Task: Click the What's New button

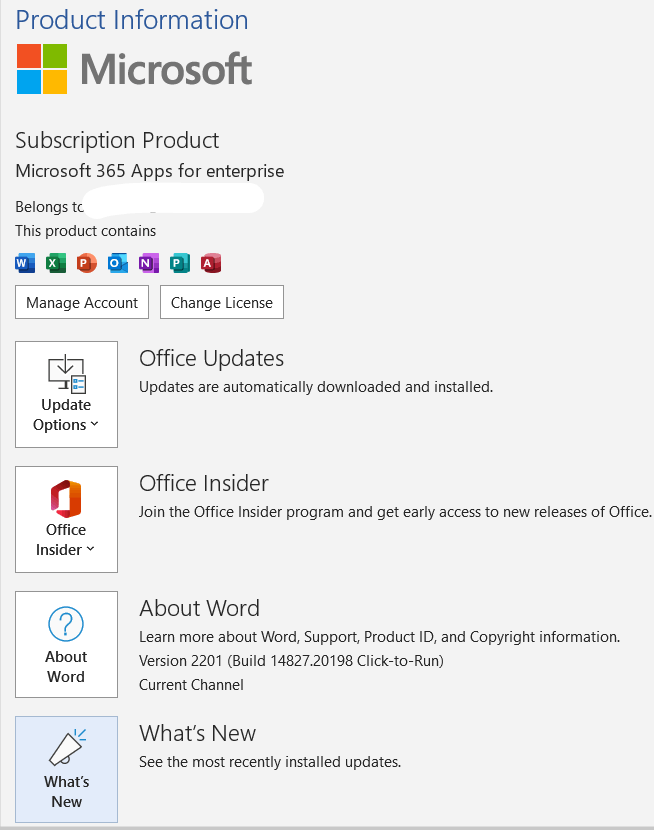Action: click(x=67, y=769)
